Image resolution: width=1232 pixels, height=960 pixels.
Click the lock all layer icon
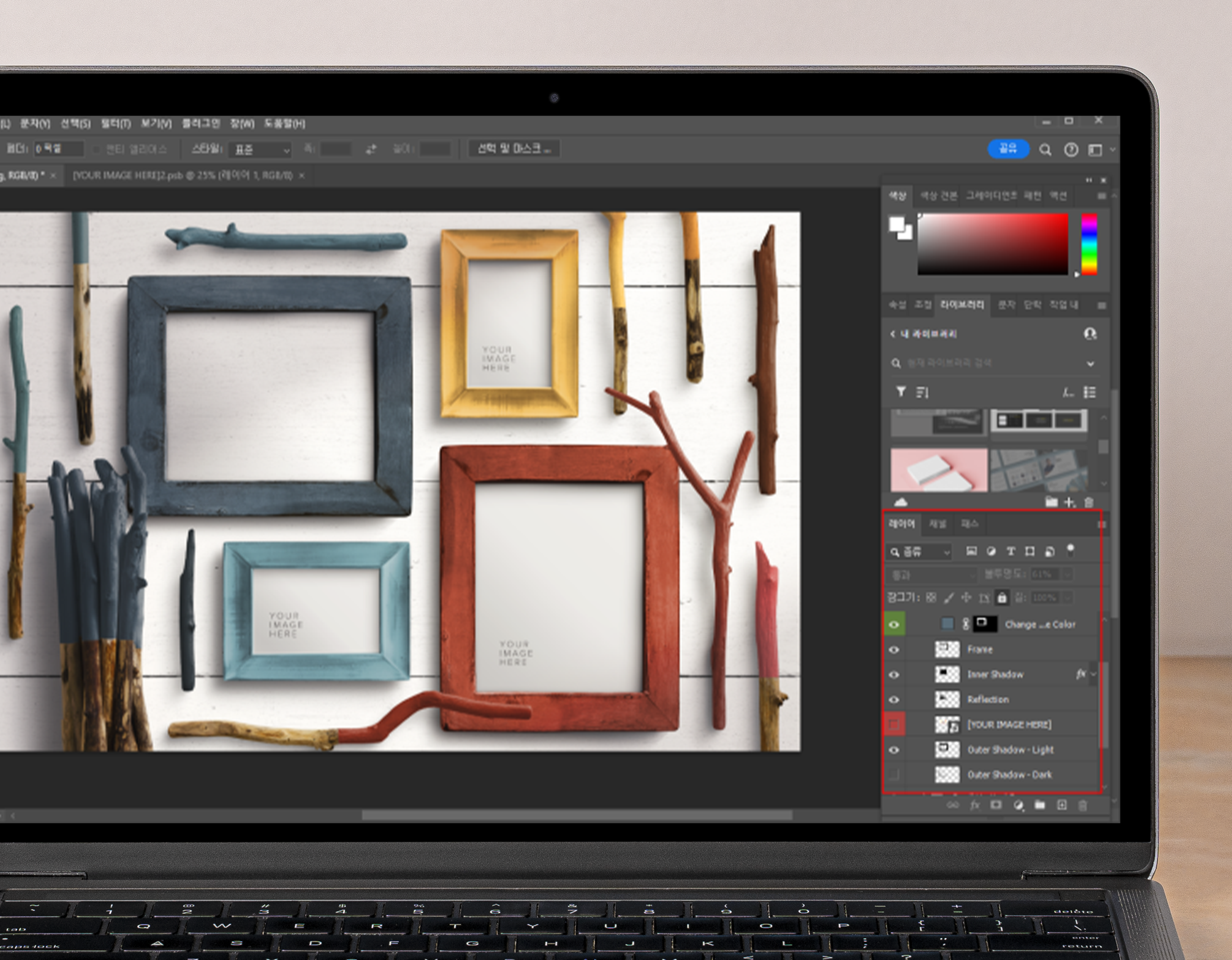click(1002, 597)
